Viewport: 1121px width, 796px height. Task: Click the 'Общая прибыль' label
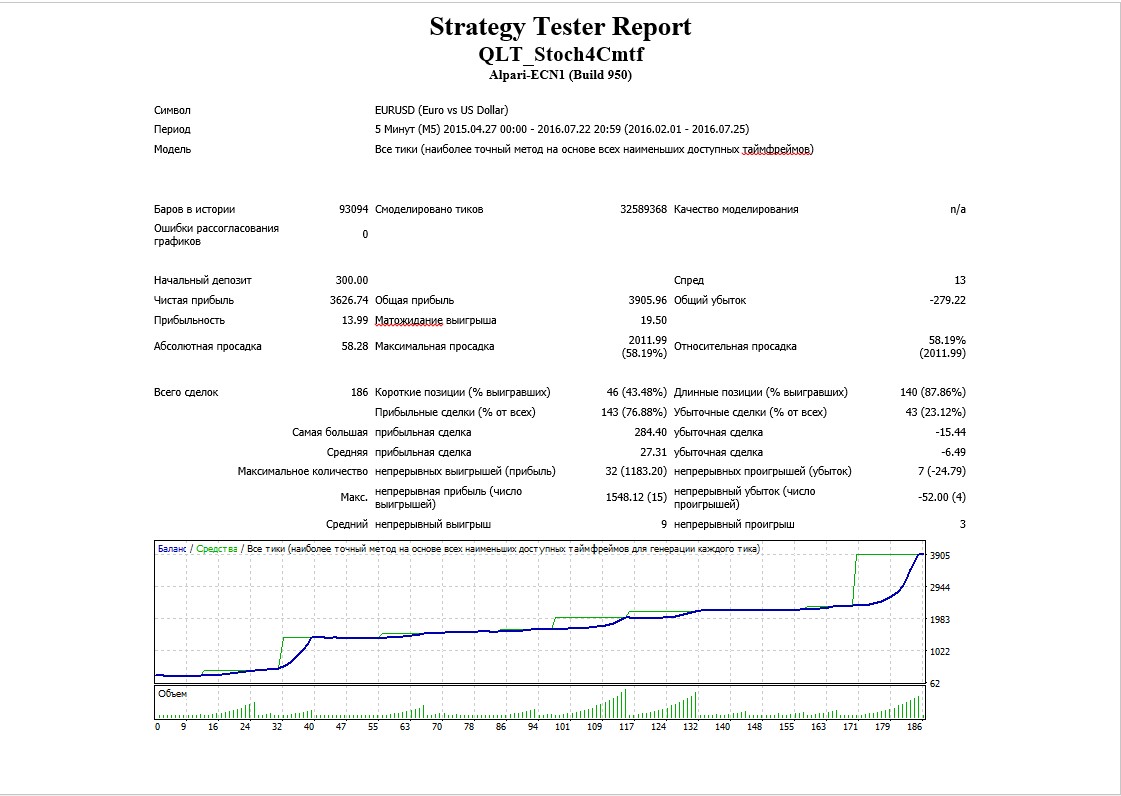pos(415,300)
